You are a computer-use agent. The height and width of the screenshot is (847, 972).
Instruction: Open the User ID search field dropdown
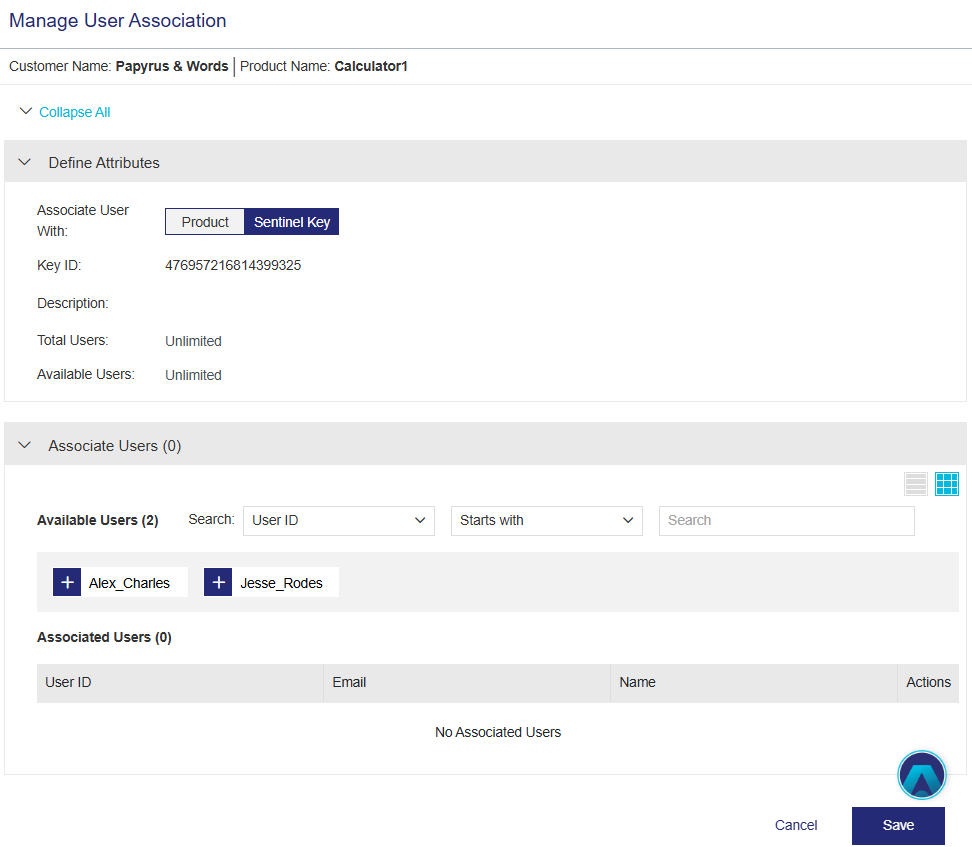(338, 520)
